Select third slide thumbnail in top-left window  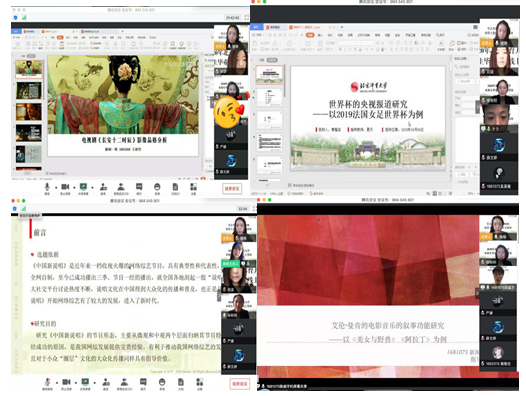29,112
